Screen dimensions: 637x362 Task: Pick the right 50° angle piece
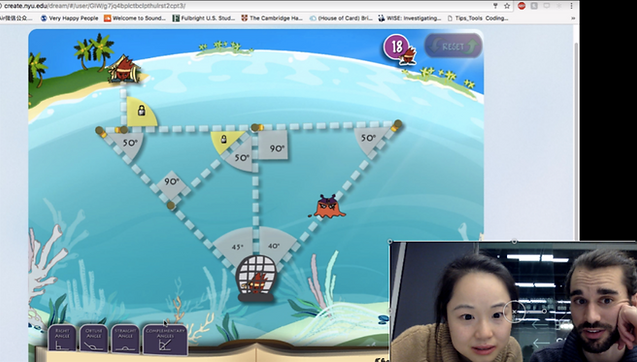click(x=370, y=139)
